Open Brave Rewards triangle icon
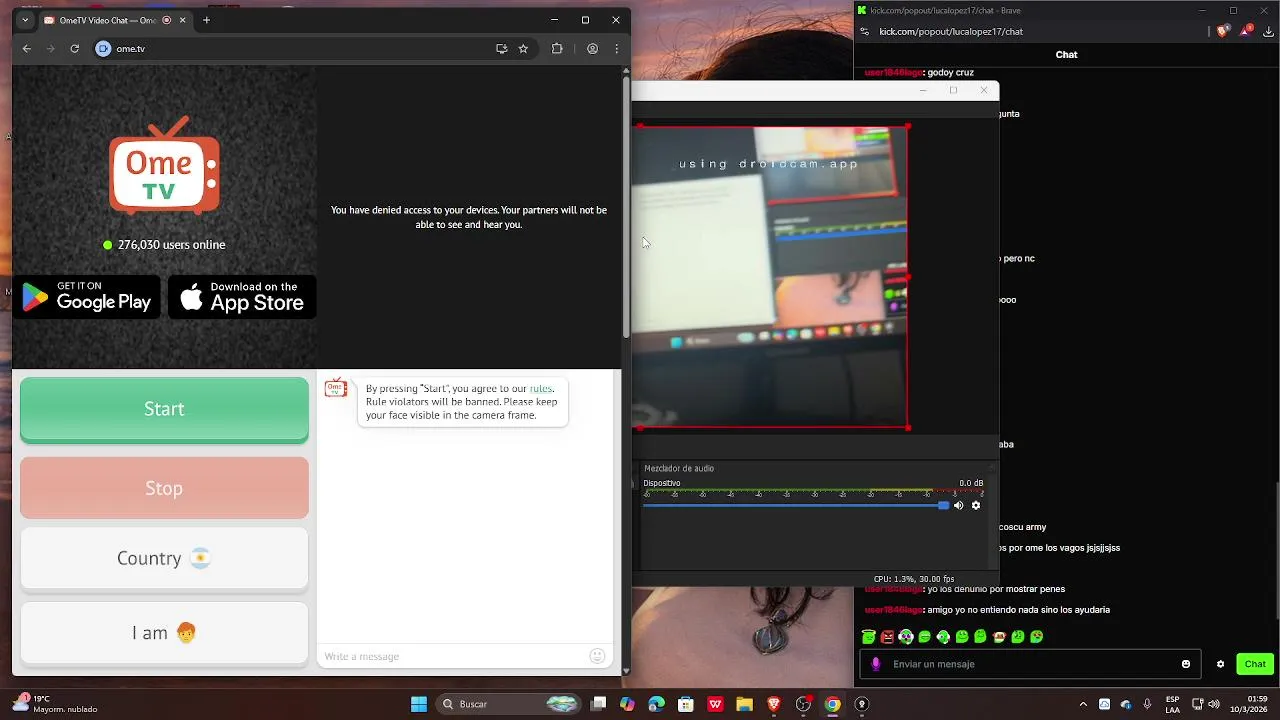 pyautogui.click(x=1246, y=31)
